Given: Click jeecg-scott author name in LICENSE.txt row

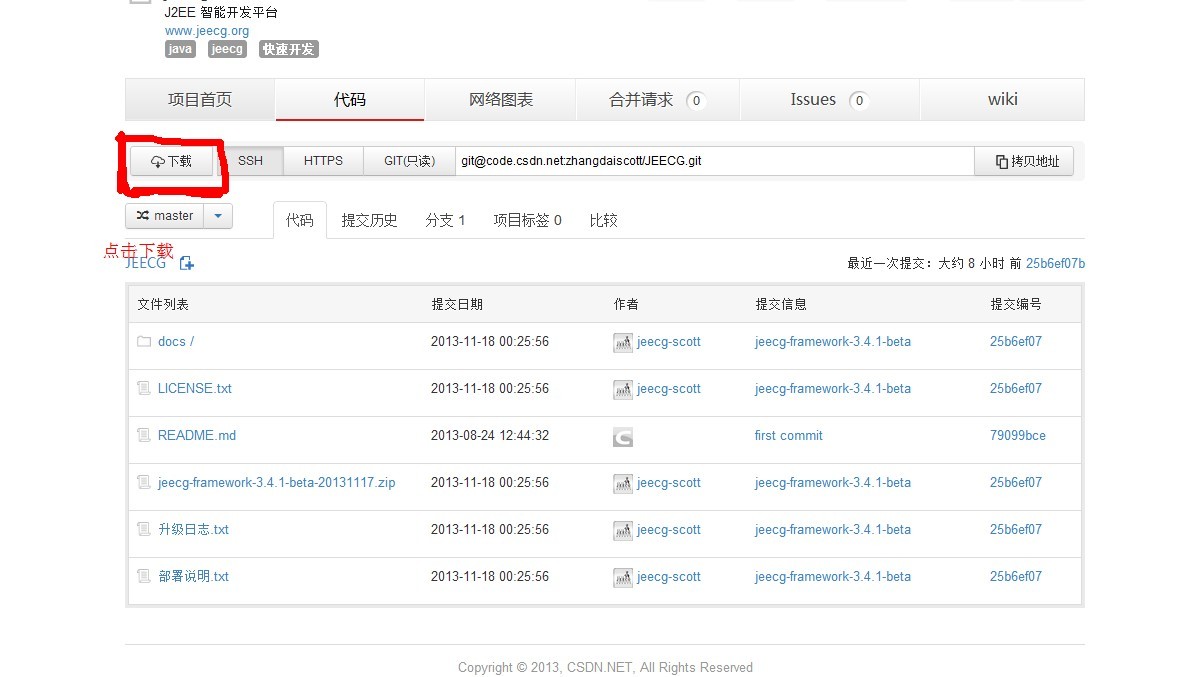Looking at the screenshot, I should pos(668,388).
